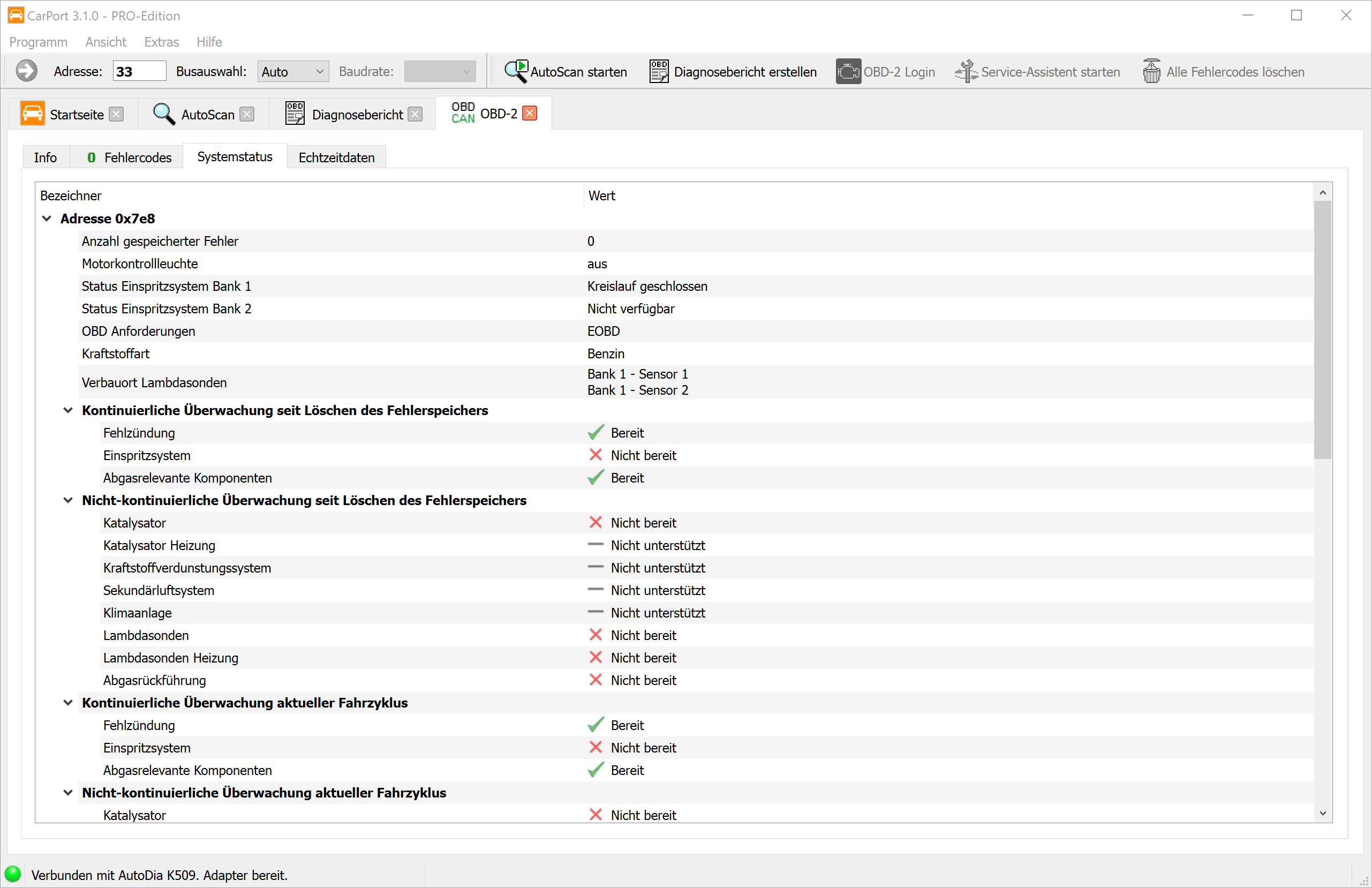
Task: Collapse Kontinuierliche Überwachung aktueller Fahrzyklus section
Action: point(68,702)
